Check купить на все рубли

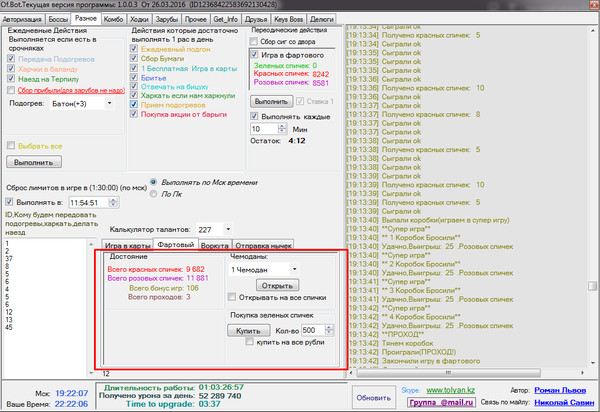tap(249, 342)
